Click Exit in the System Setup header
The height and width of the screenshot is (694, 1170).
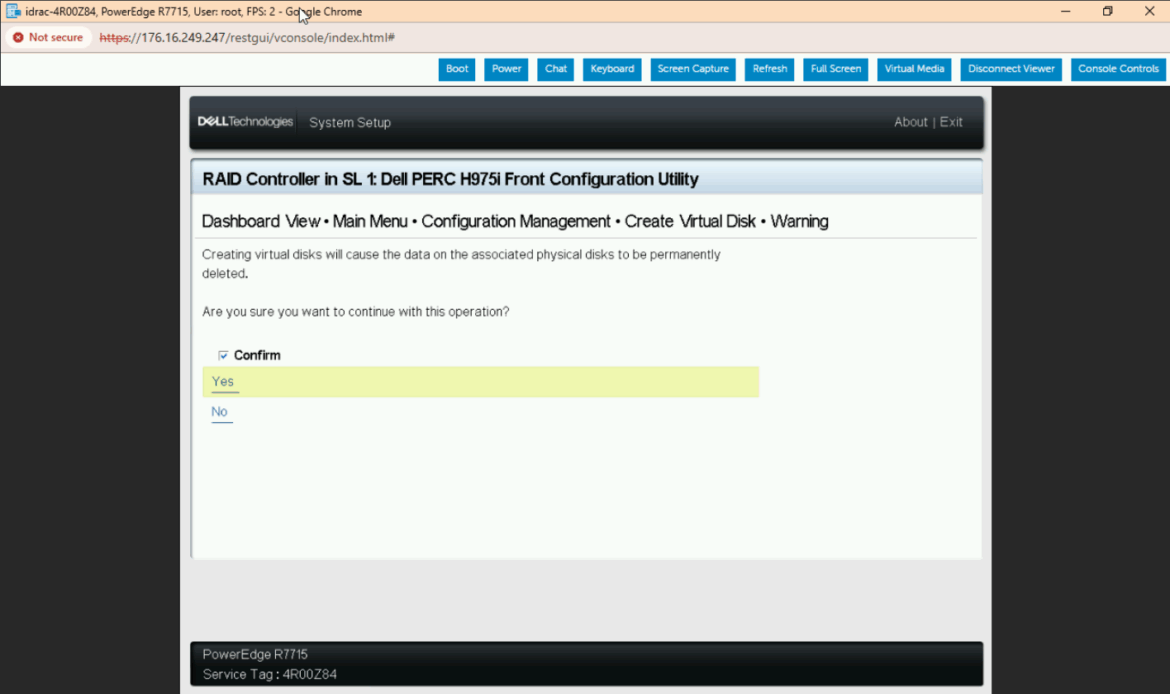click(951, 122)
